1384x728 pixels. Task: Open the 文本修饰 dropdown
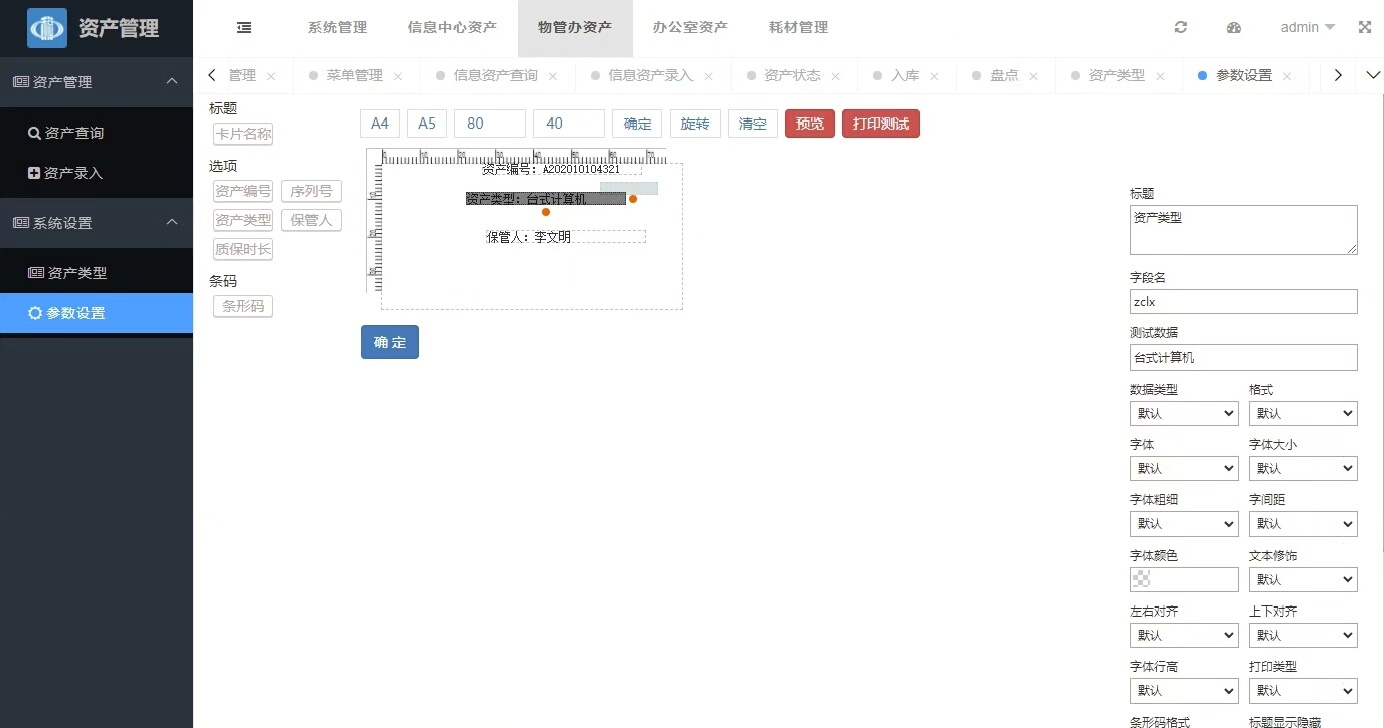coord(1303,579)
